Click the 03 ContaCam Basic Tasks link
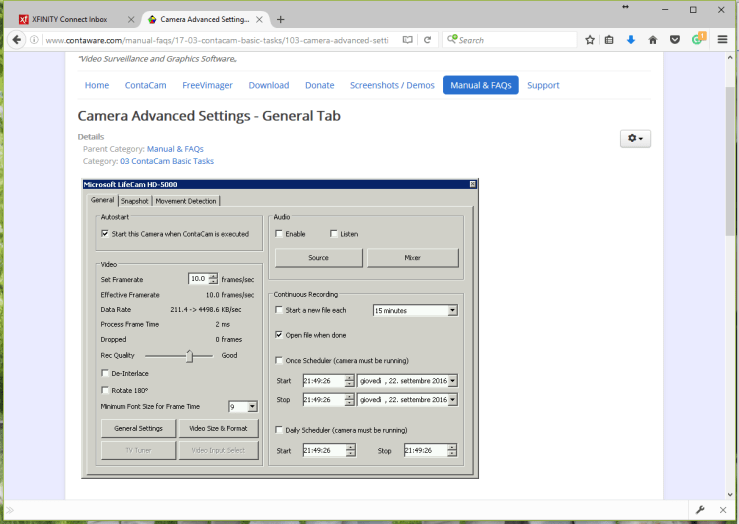 point(166,161)
